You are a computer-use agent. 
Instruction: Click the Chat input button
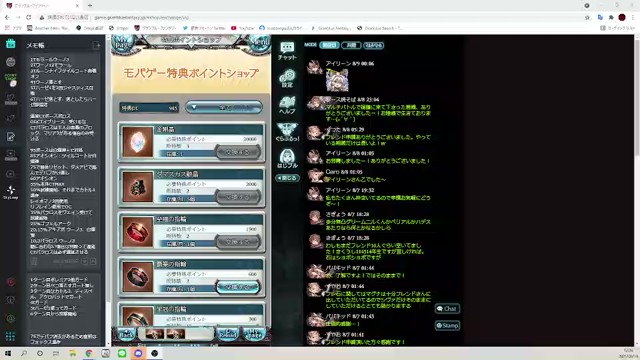pos(447,309)
